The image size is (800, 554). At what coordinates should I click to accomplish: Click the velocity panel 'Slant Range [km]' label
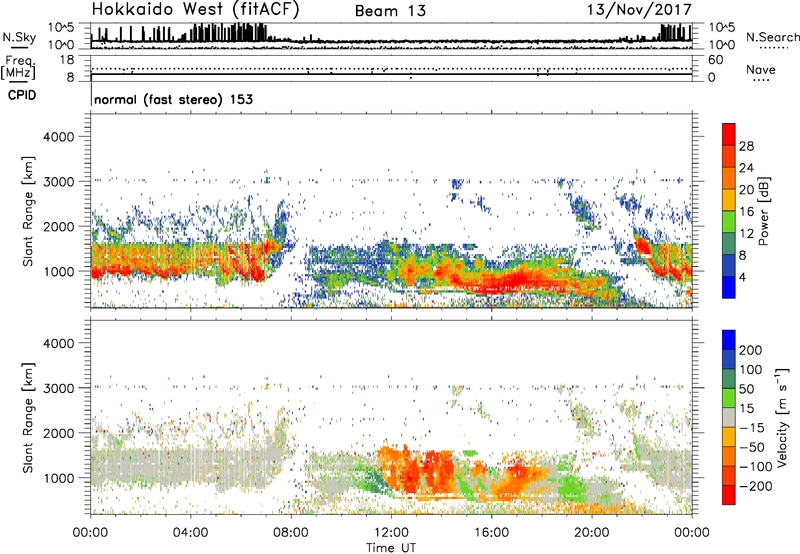[x=28, y=417]
